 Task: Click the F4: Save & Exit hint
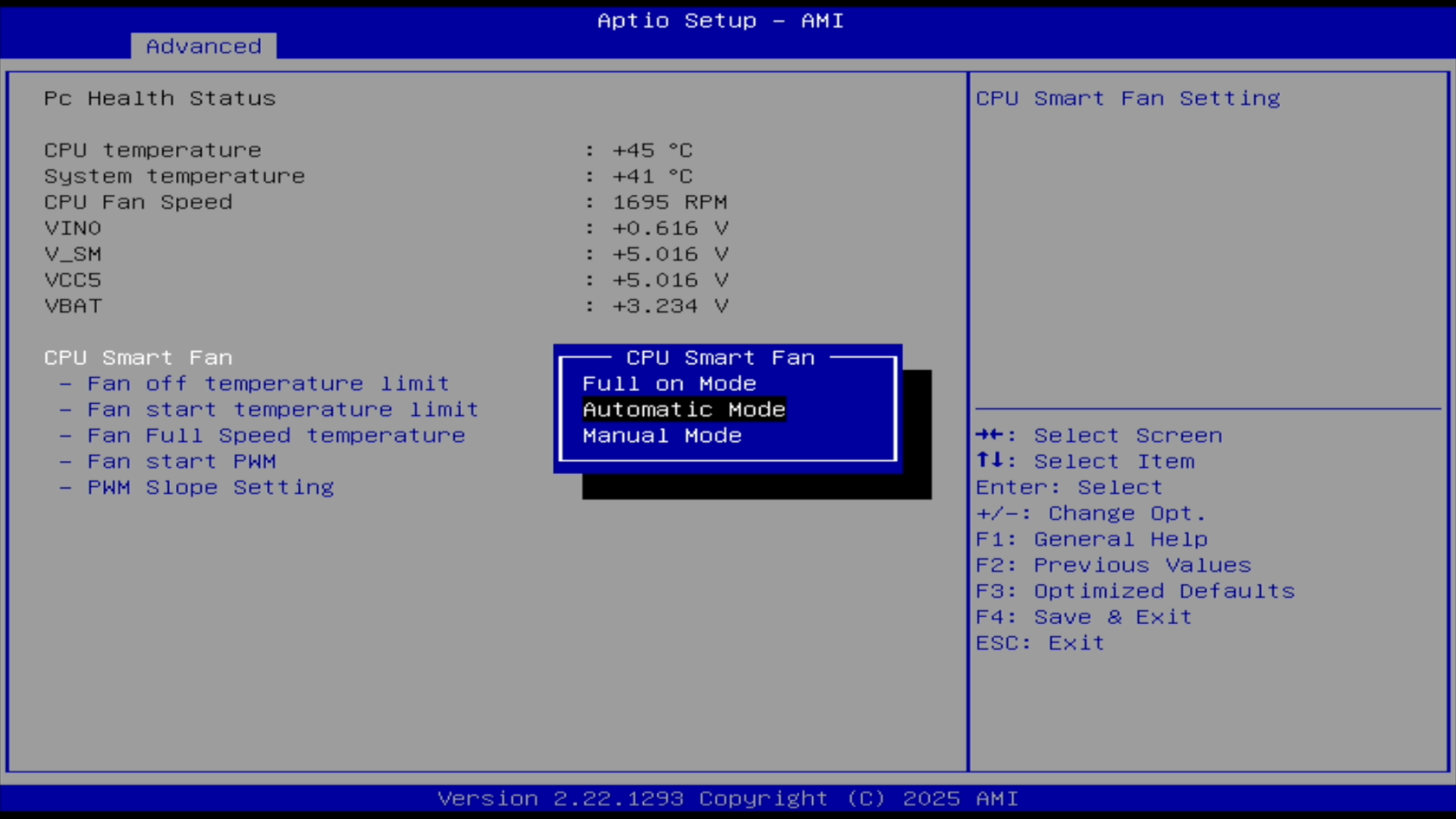(x=1084, y=617)
